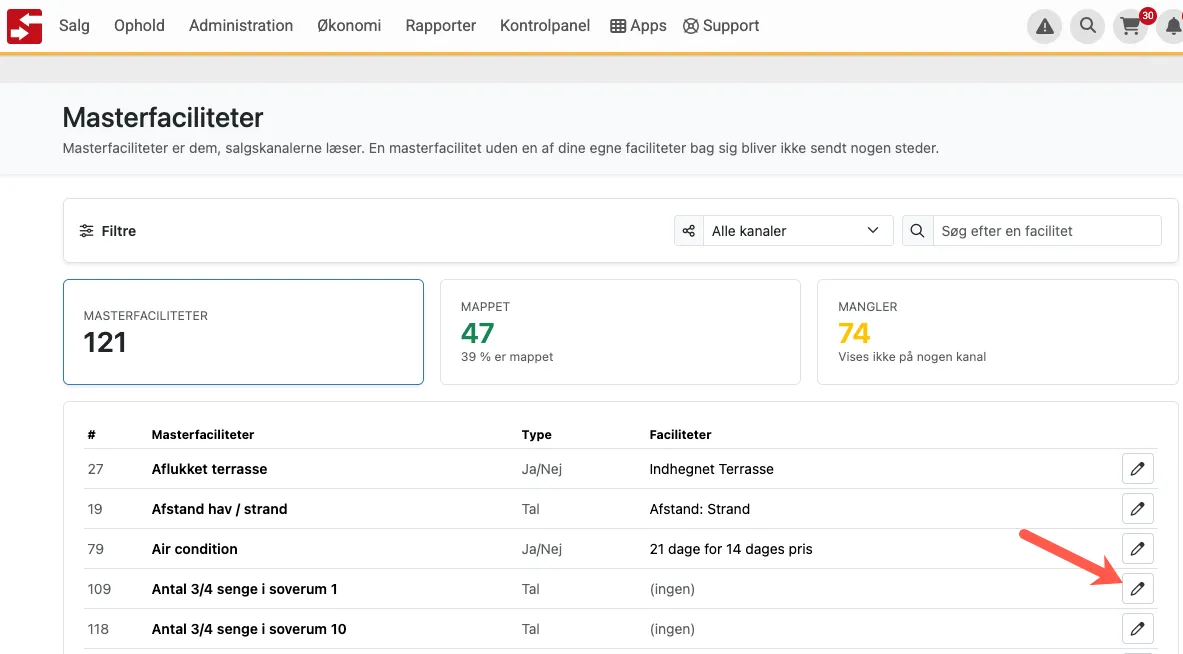Edit Antal 3/4 senge i soverum 10

pyautogui.click(x=1137, y=629)
